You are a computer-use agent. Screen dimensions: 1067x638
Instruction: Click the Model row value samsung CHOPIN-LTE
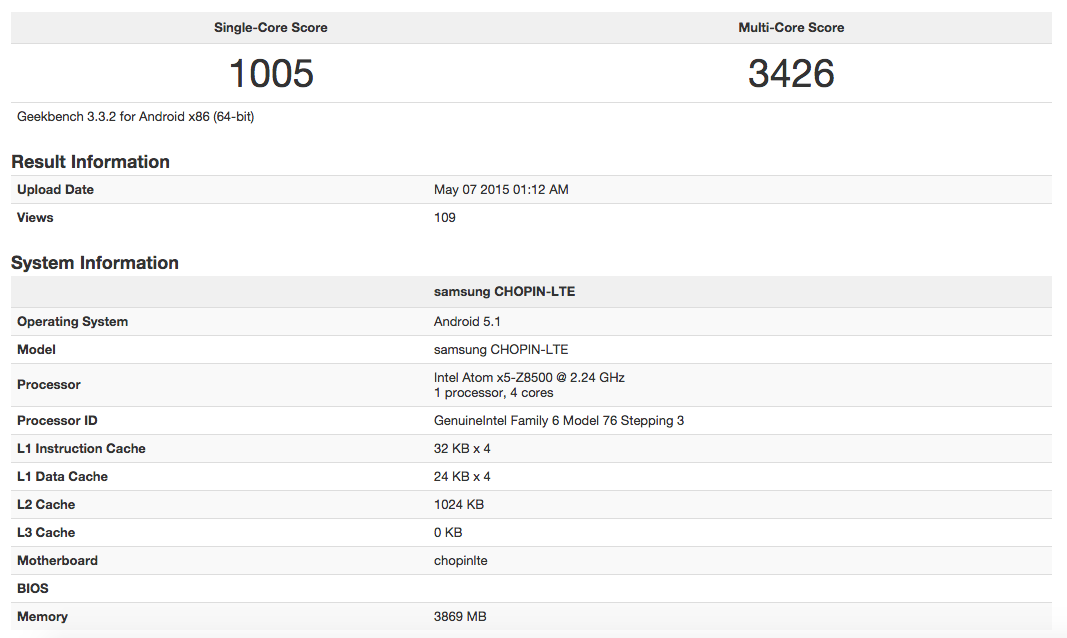pos(501,350)
